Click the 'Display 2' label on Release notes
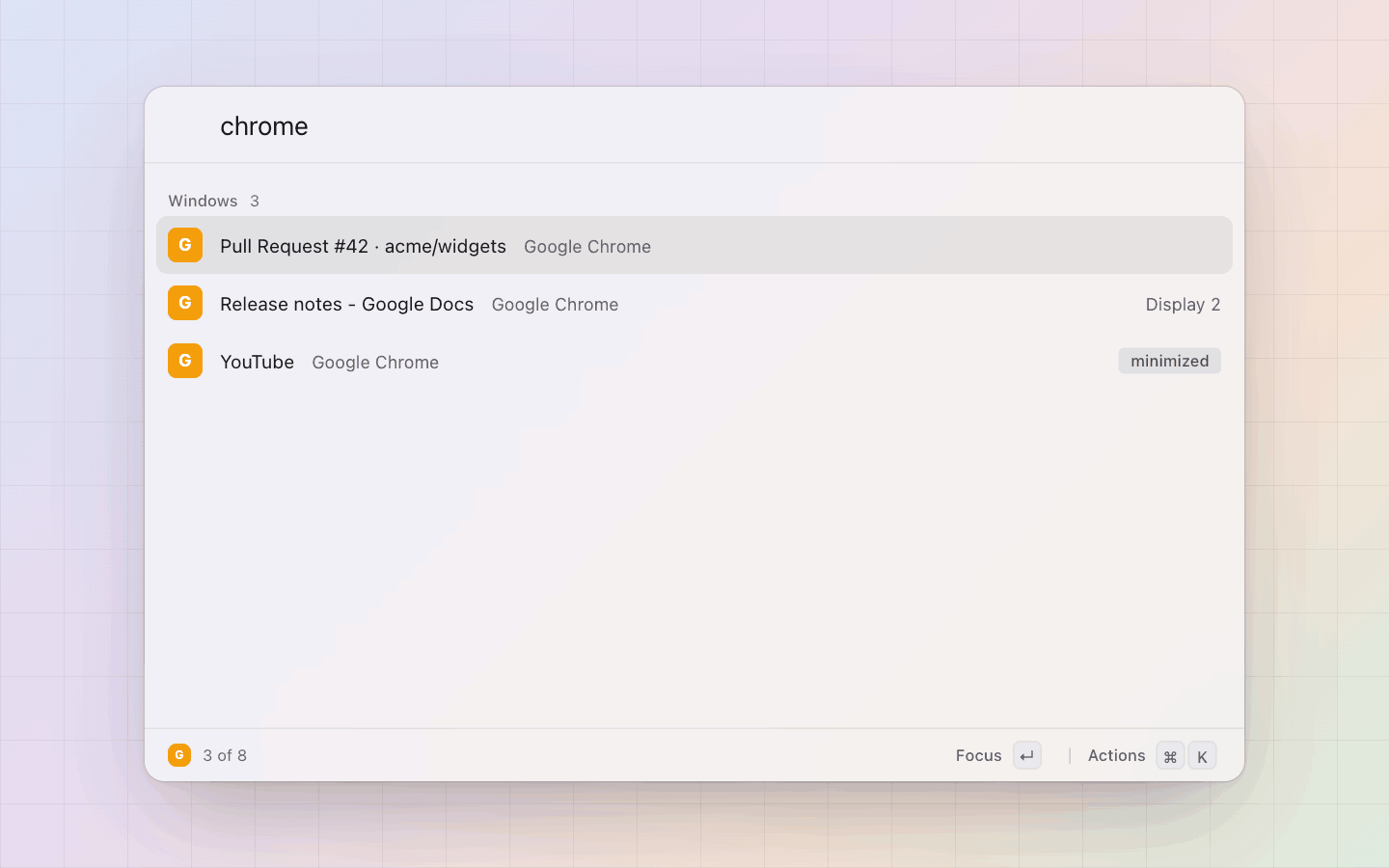Viewport: 1389px width, 868px height. tap(1183, 305)
